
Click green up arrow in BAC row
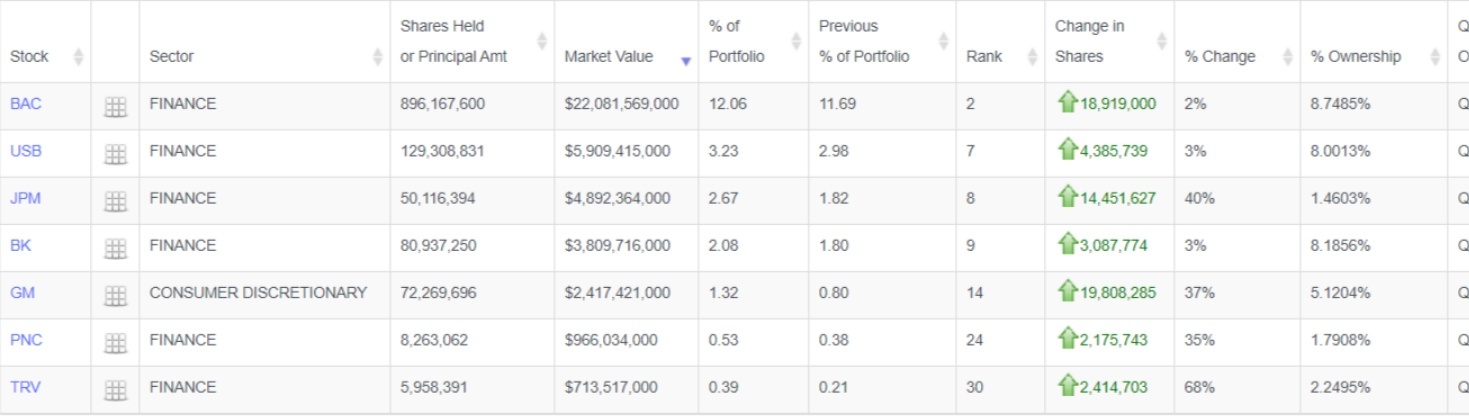coord(1068,102)
